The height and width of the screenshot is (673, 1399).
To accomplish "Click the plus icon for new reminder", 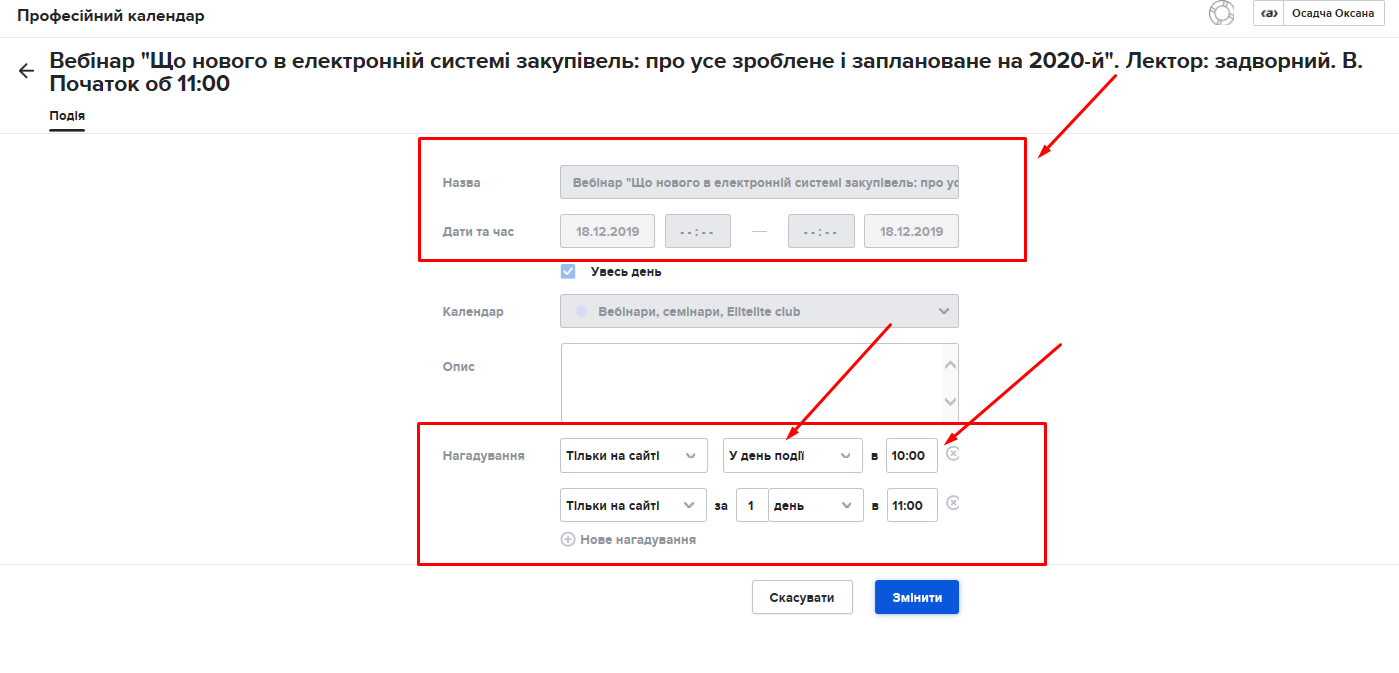I will click(x=568, y=539).
